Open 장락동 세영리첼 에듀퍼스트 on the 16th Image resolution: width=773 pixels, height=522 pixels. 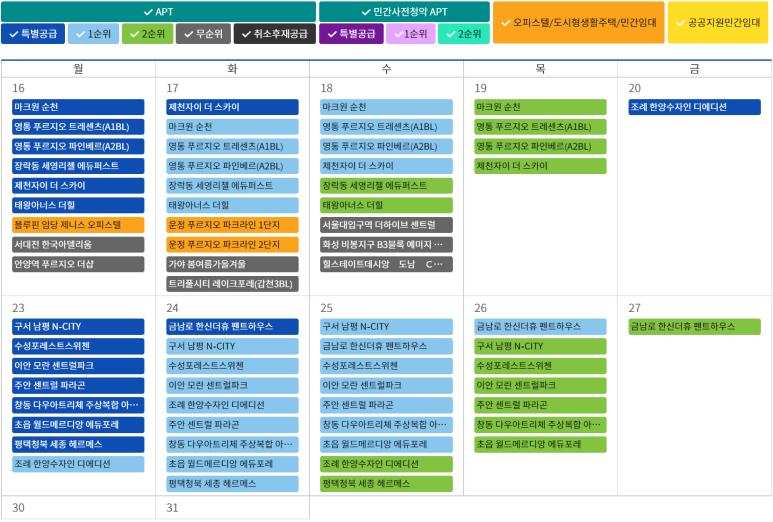[78, 166]
